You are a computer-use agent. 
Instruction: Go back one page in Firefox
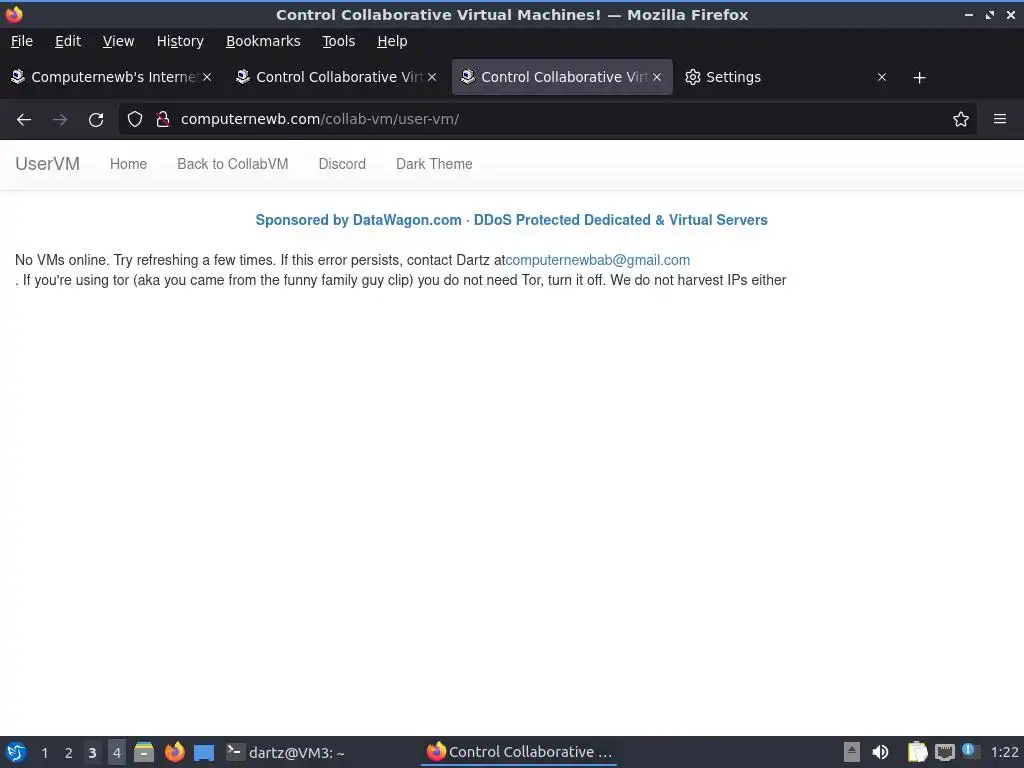(24, 120)
